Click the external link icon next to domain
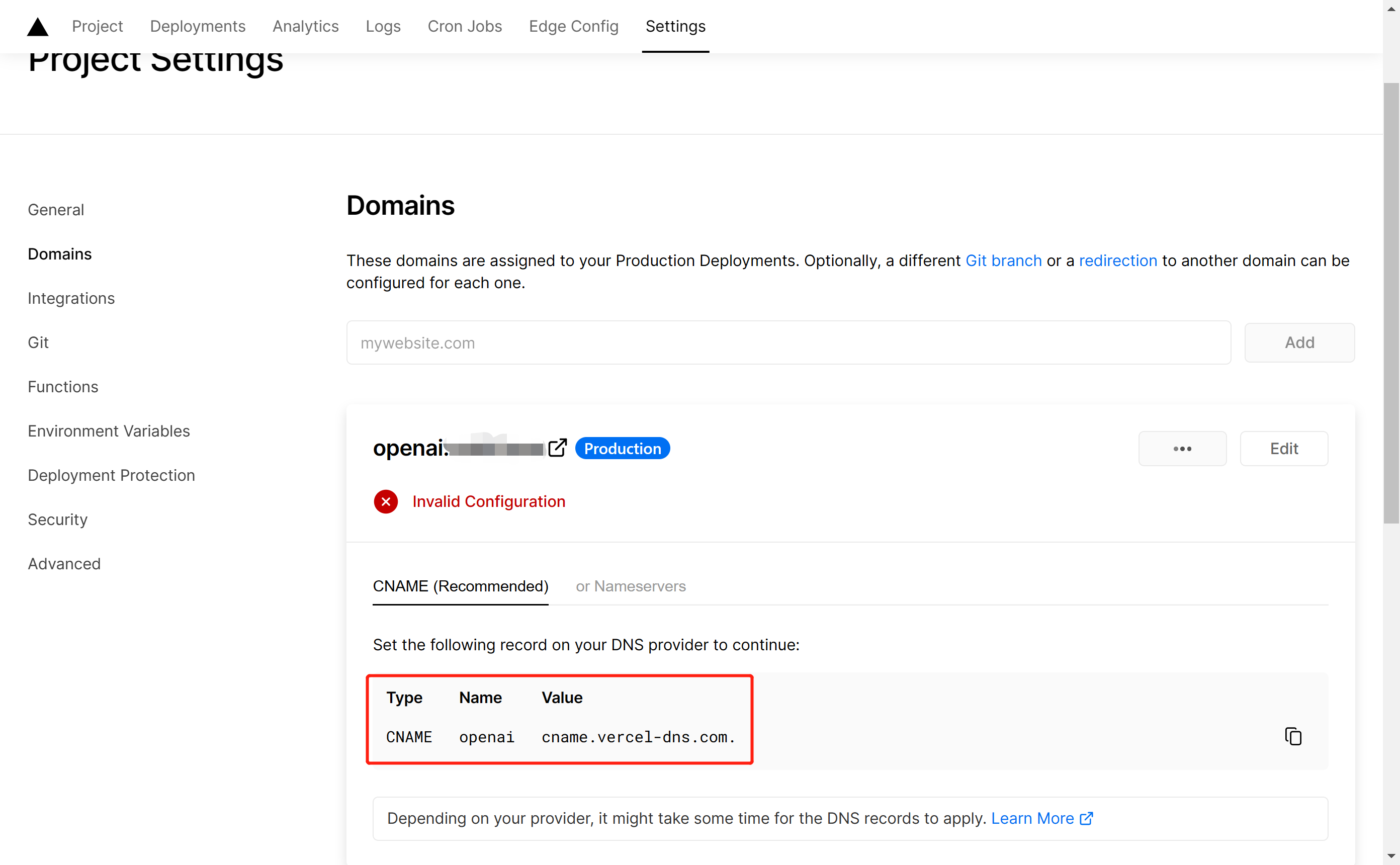Image resolution: width=1400 pixels, height=865 pixels. pyautogui.click(x=558, y=447)
